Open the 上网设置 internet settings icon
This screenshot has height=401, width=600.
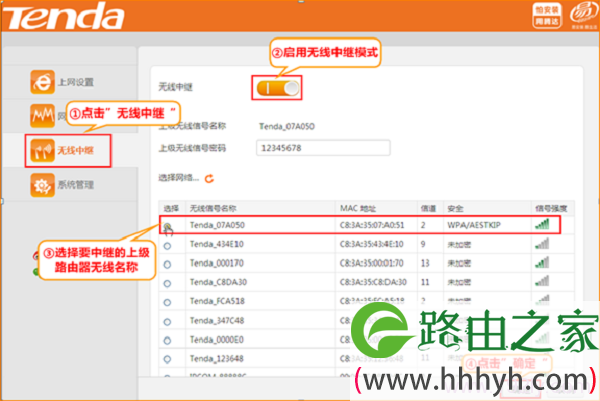(42, 82)
